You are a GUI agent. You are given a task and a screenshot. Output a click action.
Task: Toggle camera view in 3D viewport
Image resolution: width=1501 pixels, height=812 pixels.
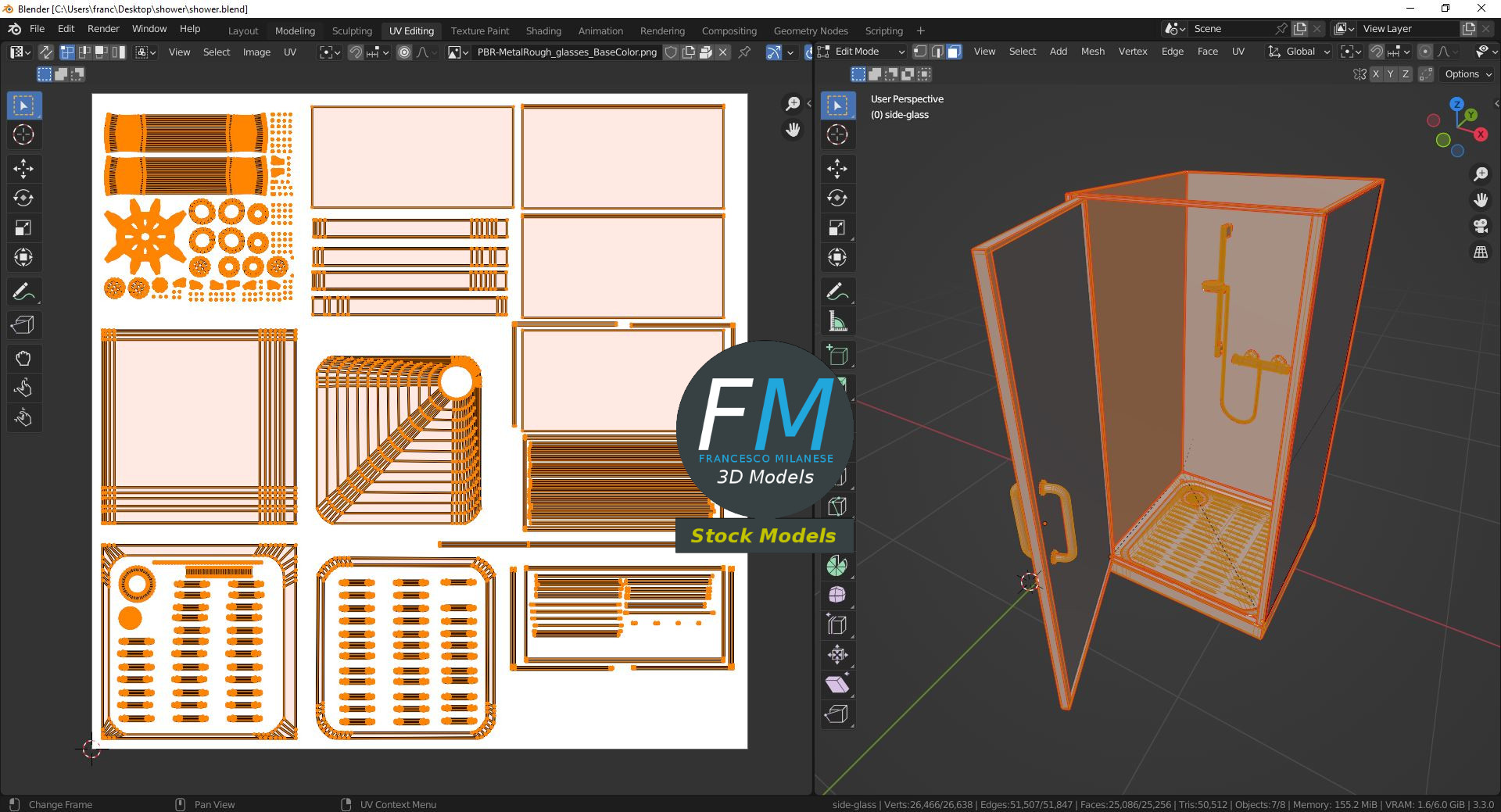point(1481,226)
